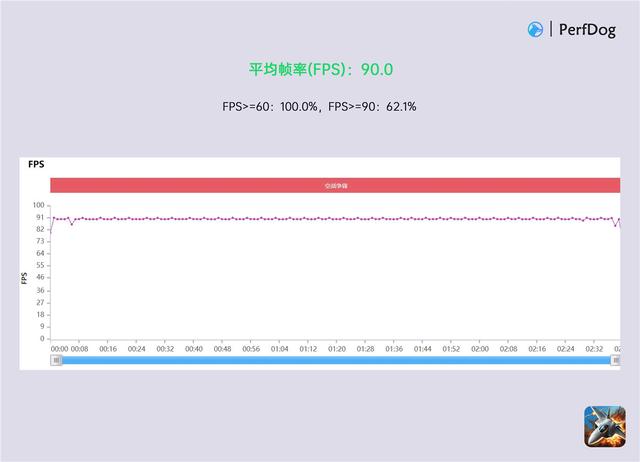The width and height of the screenshot is (640, 462).
Task: Click the rotated FPS y-axis label
Action: [x=24, y=278]
